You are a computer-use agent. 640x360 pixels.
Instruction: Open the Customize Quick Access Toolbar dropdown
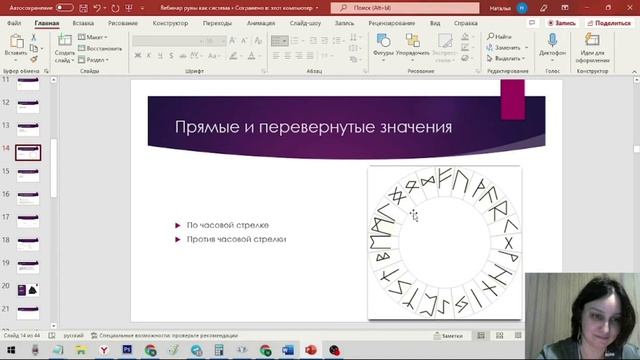[x=142, y=8]
